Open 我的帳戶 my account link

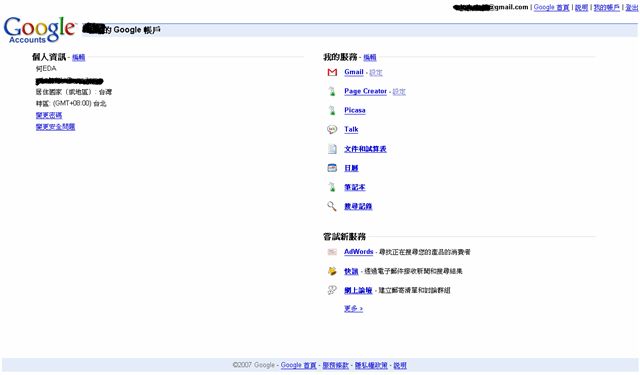(607, 7)
